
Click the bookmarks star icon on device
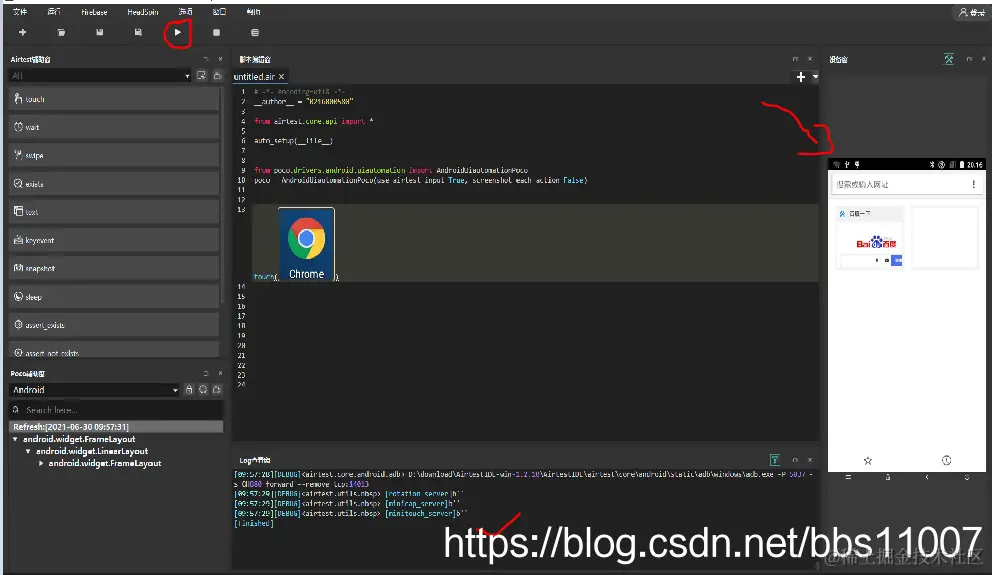coord(868,461)
